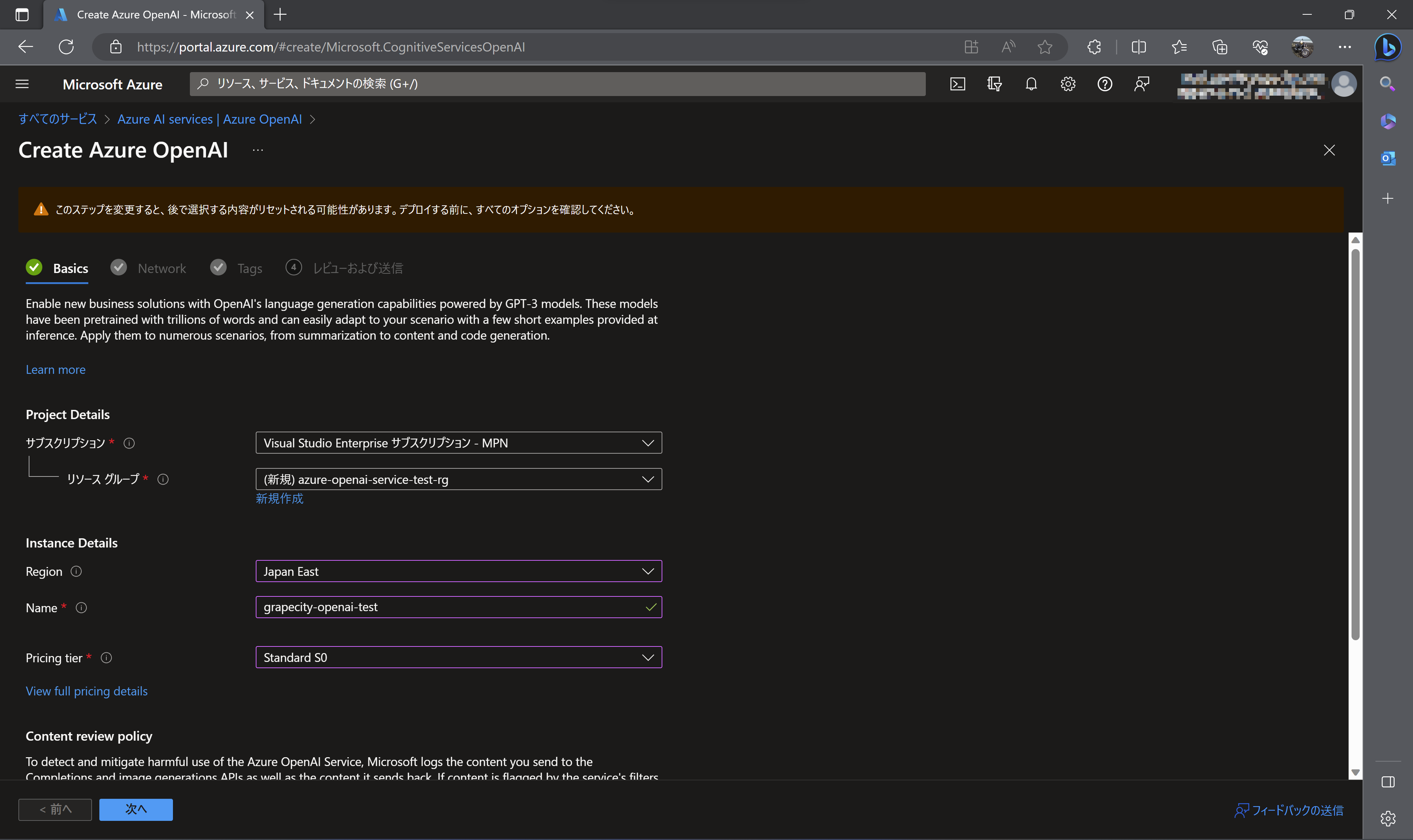Switch to the Network tab
The height and width of the screenshot is (840, 1413).
click(148, 268)
